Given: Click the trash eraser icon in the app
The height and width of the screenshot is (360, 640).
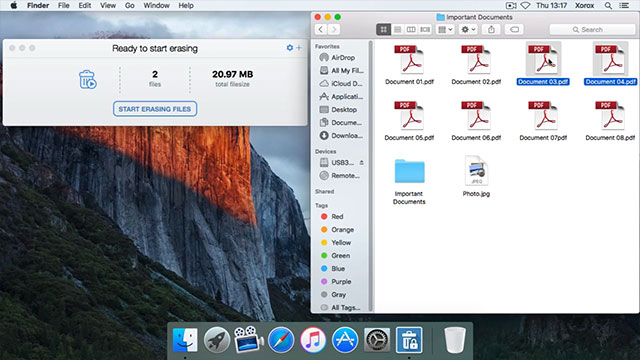Looking at the screenshot, I should pyautogui.click(x=87, y=79).
